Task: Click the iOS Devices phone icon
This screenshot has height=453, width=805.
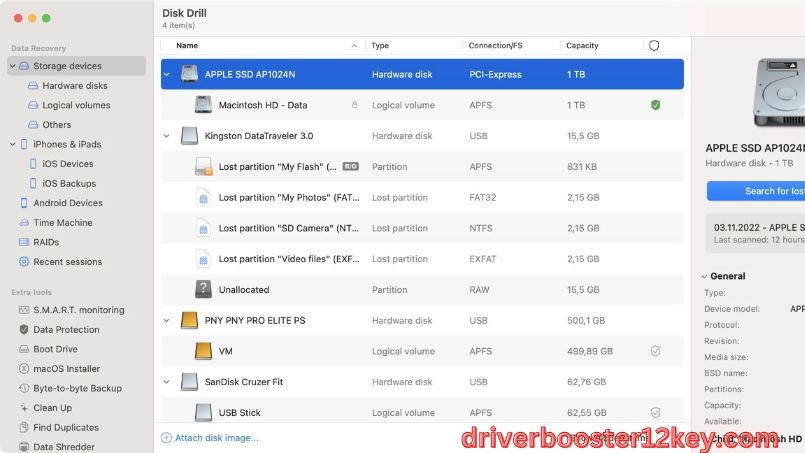Action: point(33,164)
